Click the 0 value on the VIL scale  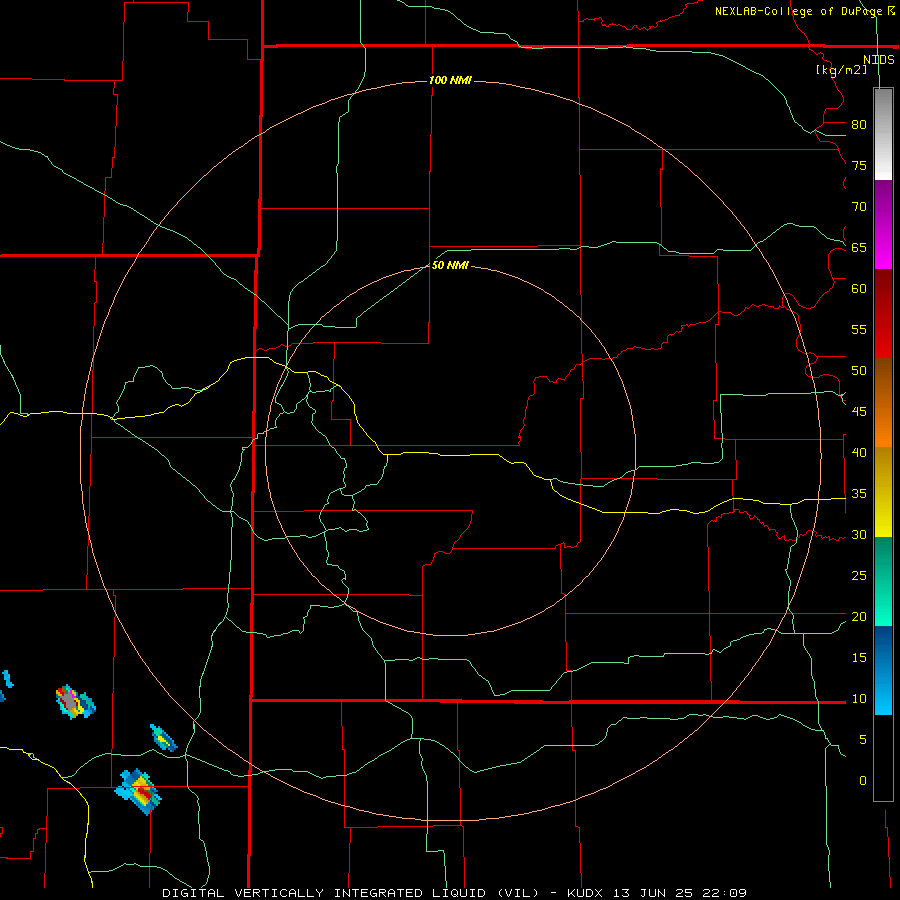(863, 781)
